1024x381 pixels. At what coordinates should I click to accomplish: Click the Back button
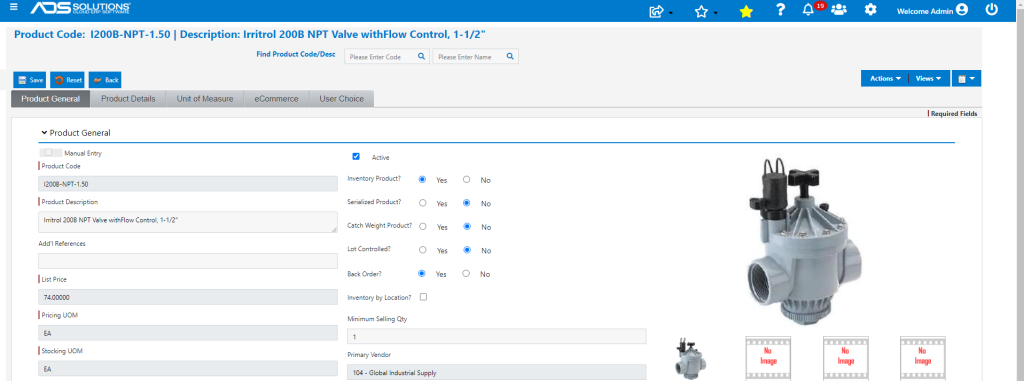point(105,80)
